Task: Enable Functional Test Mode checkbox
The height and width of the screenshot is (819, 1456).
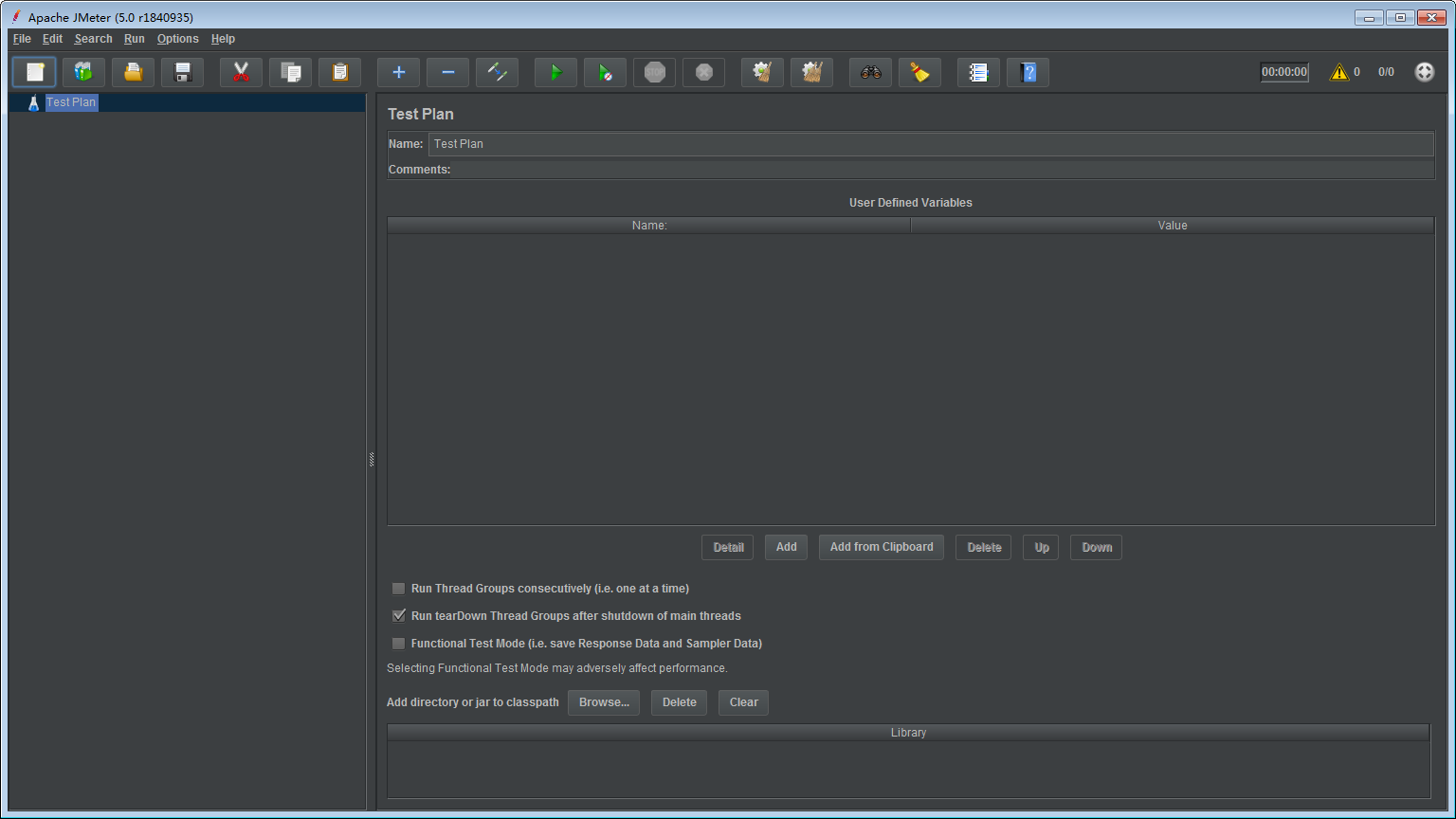Action: point(399,644)
